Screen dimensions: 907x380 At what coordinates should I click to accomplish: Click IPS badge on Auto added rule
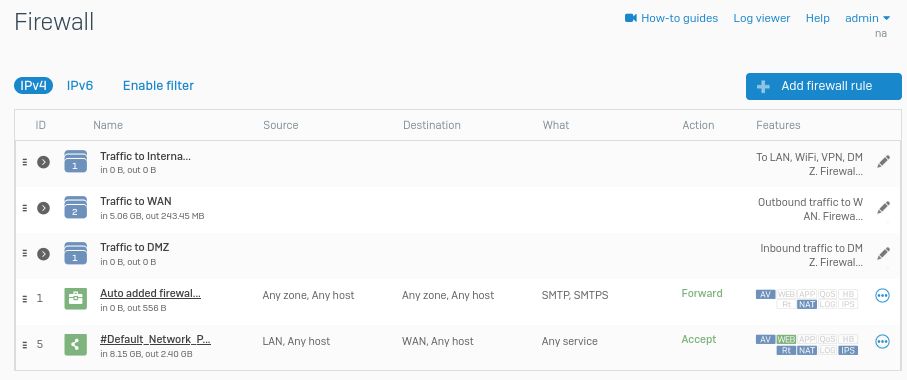[x=847, y=304]
